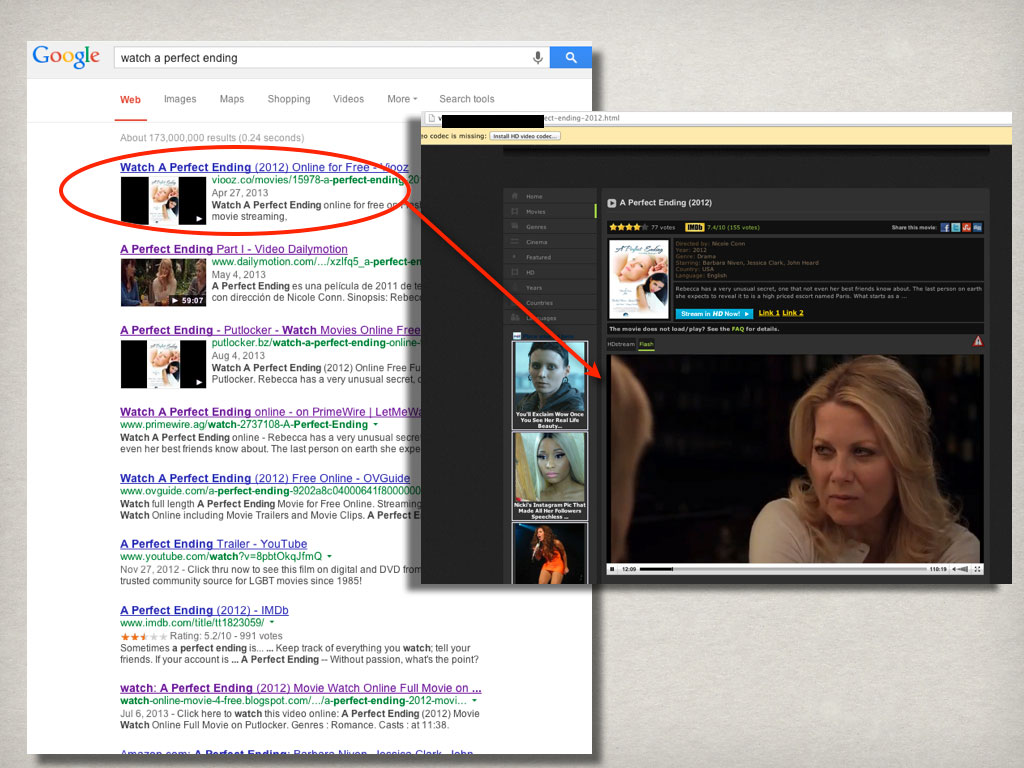
Task: Click the Google logo
Action: [66, 57]
